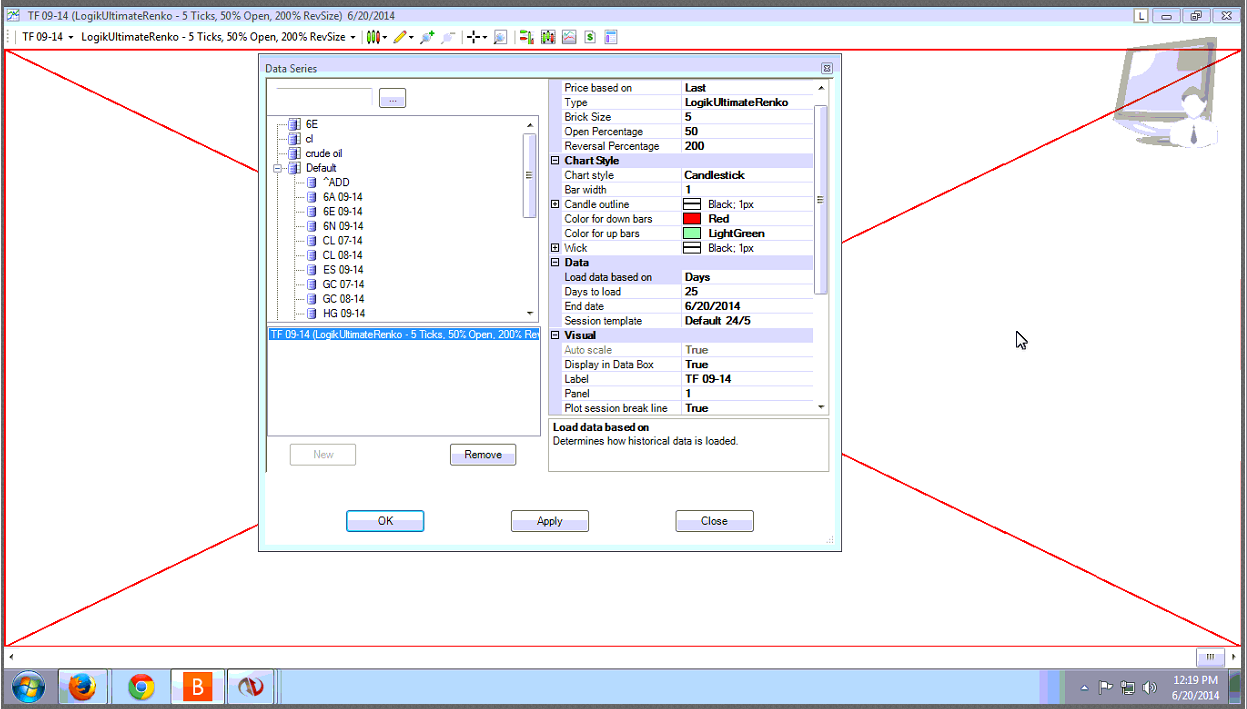Image resolution: width=1247 pixels, height=709 pixels.
Task: Select the CL 08-14 instrument
Action: click(342, 255)
